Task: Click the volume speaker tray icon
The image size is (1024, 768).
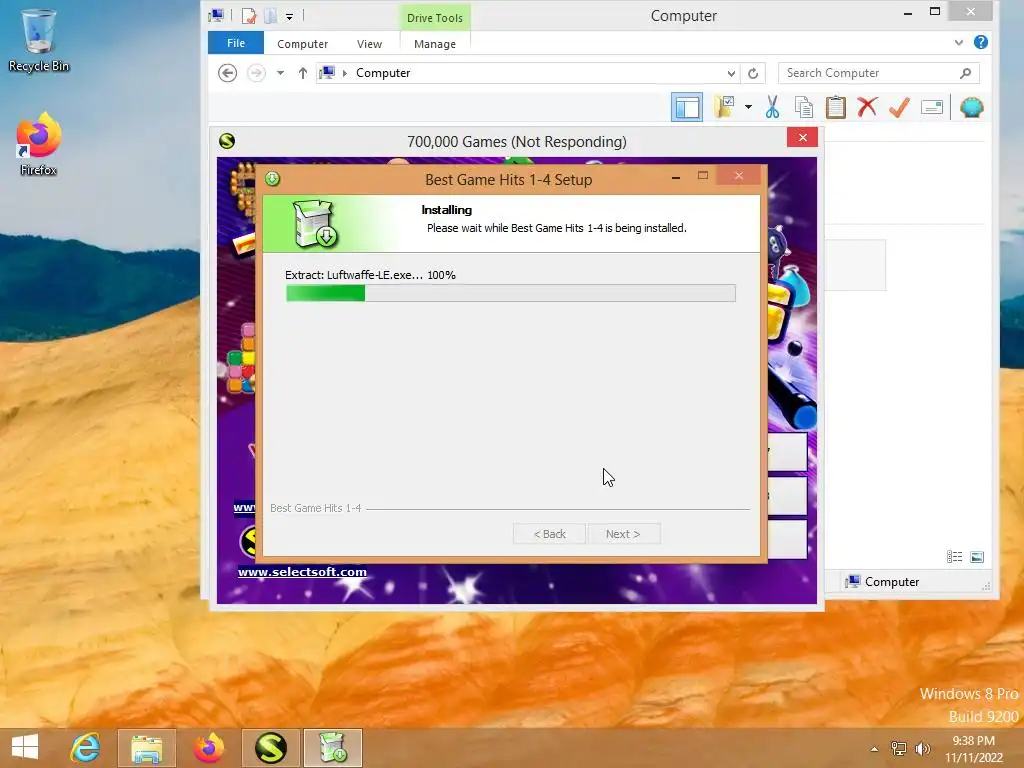Action: point(922,749)
